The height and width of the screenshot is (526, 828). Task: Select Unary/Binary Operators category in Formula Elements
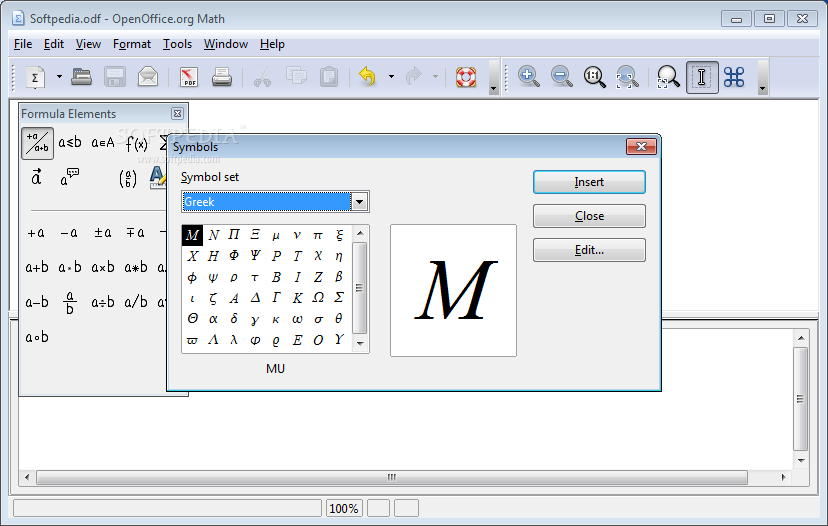point(37,143)
